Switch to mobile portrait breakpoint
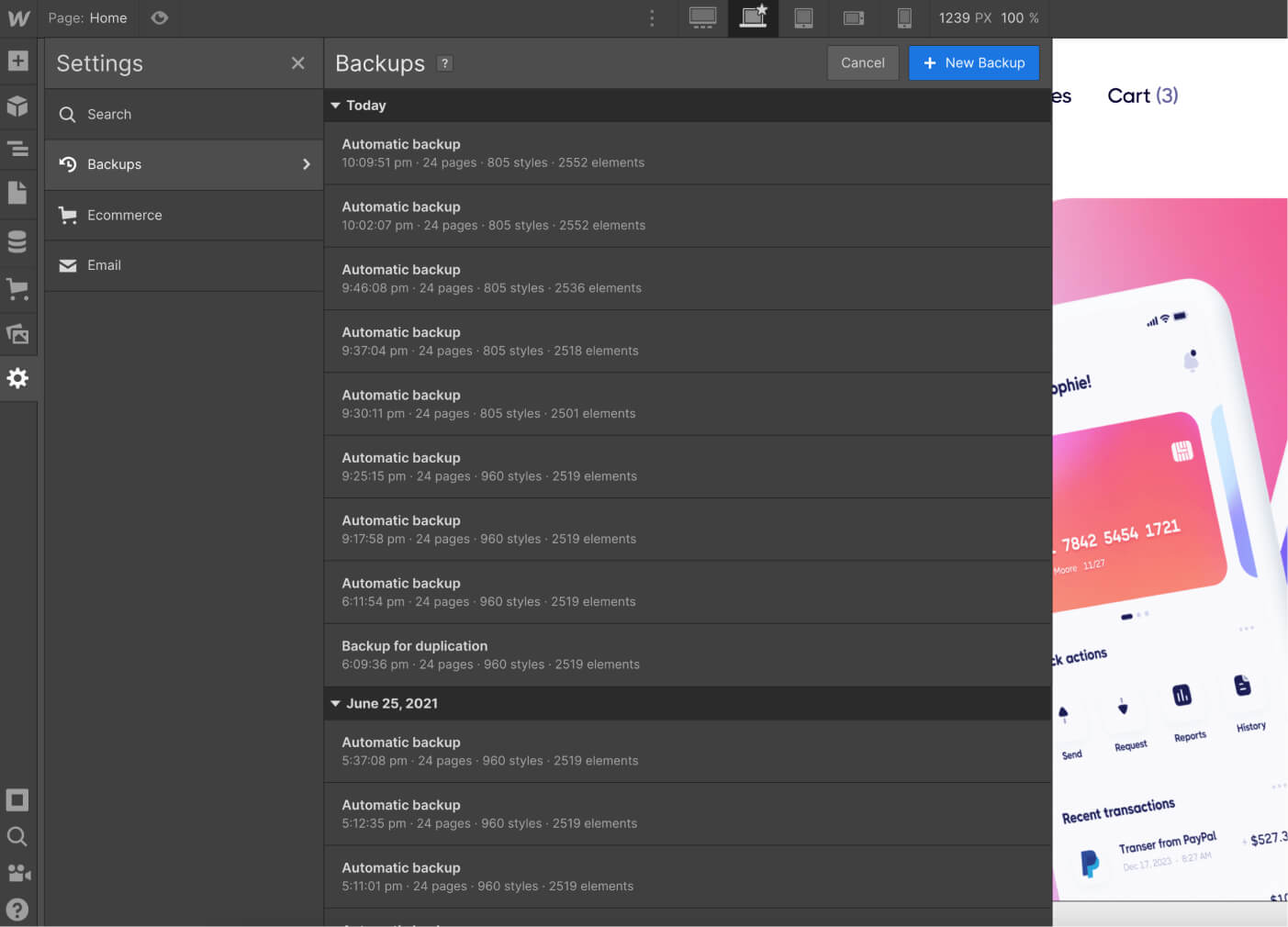 point(904,18)
